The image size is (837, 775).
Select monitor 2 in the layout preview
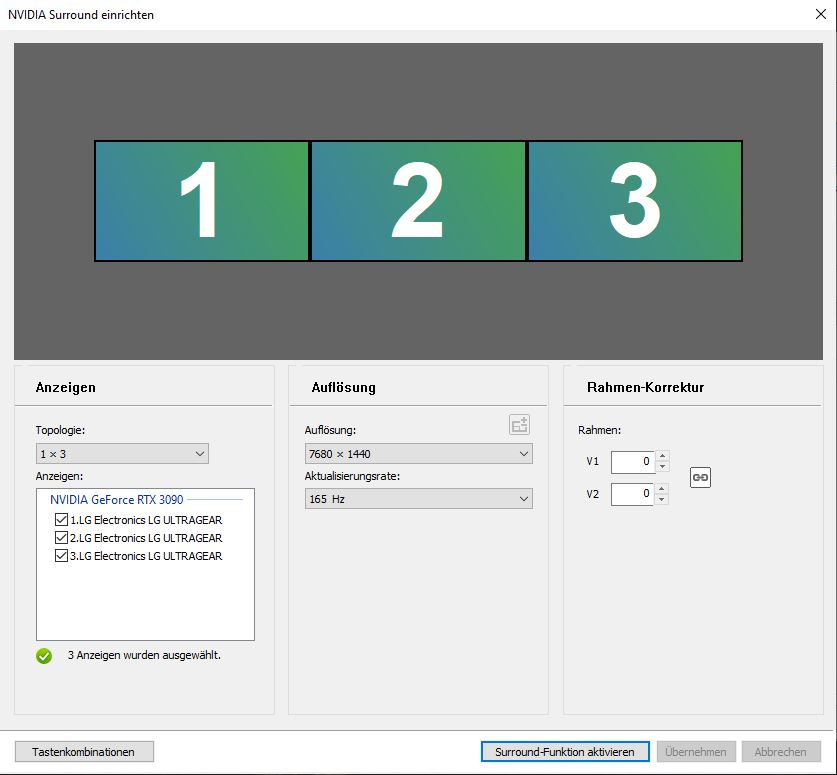[418, 201]
